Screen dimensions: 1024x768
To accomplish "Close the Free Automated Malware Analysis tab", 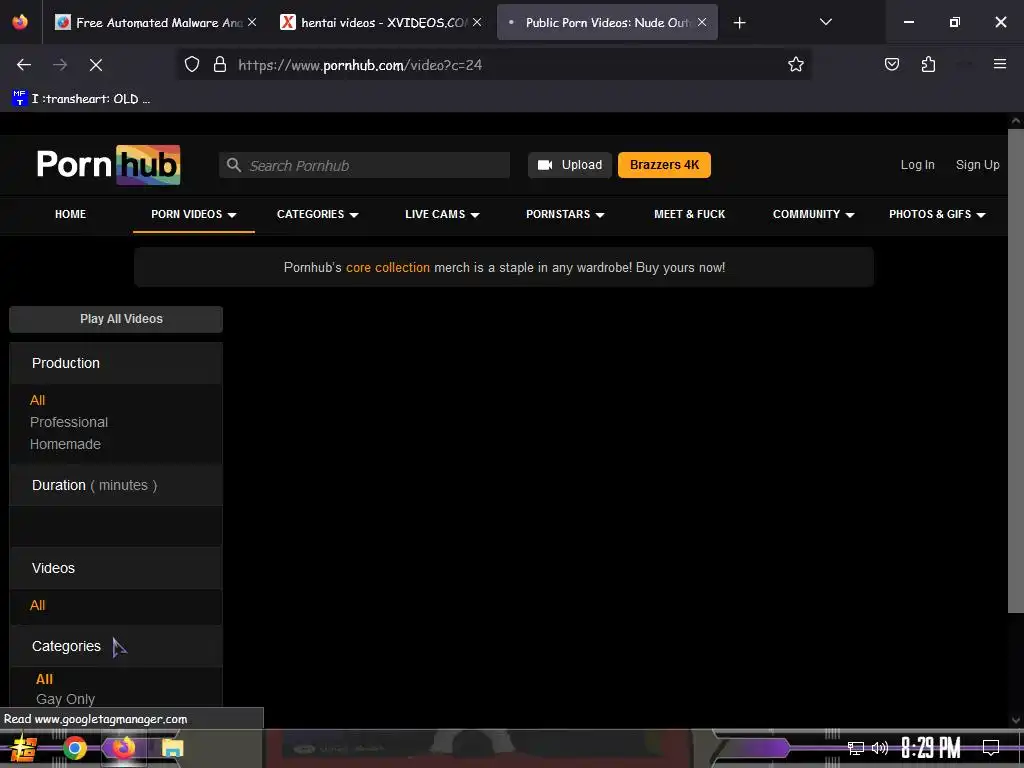I will 252,22.
